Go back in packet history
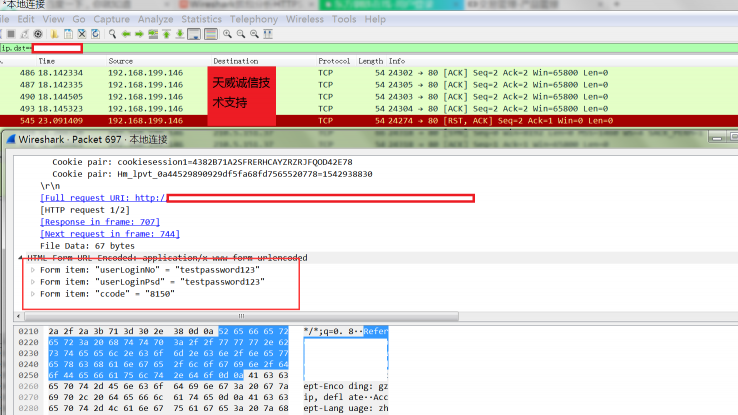 pos(126,34)
